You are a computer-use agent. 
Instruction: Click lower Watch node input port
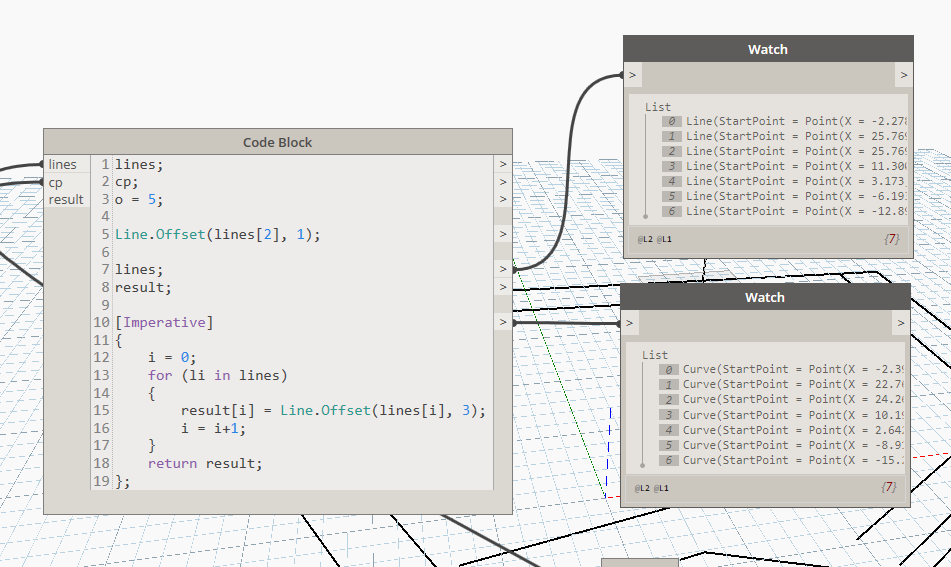(630, 323)
